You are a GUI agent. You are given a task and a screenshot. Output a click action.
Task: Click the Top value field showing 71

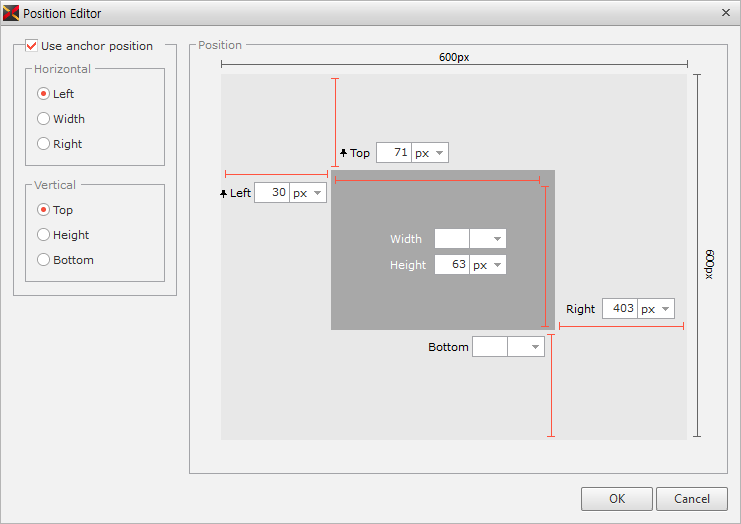394,153
